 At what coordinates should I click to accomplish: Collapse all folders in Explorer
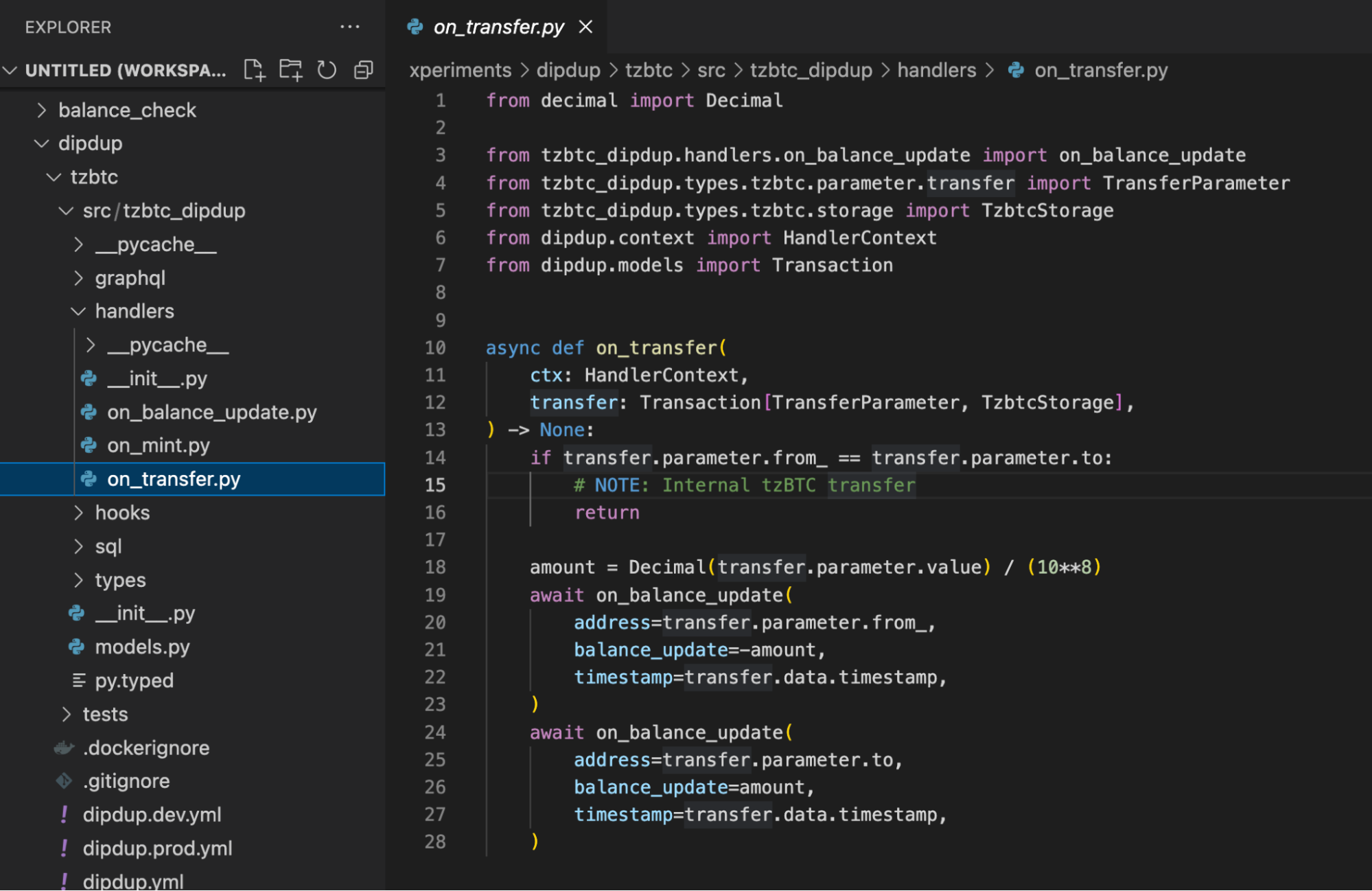pyautogui.click(x=363, y=70)
